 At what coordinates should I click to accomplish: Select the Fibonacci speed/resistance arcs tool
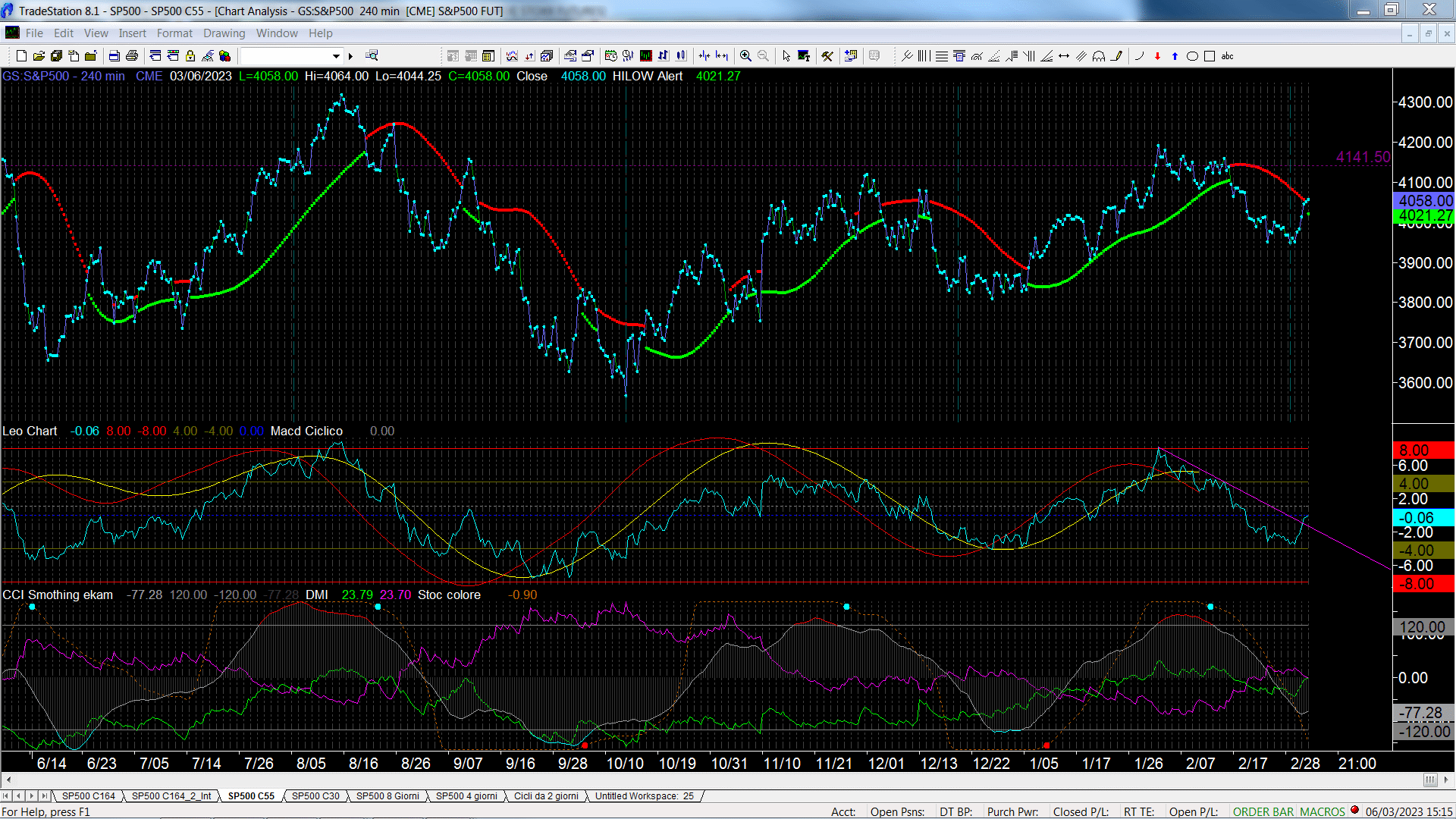pyautogui.click(x=977, y=55)
